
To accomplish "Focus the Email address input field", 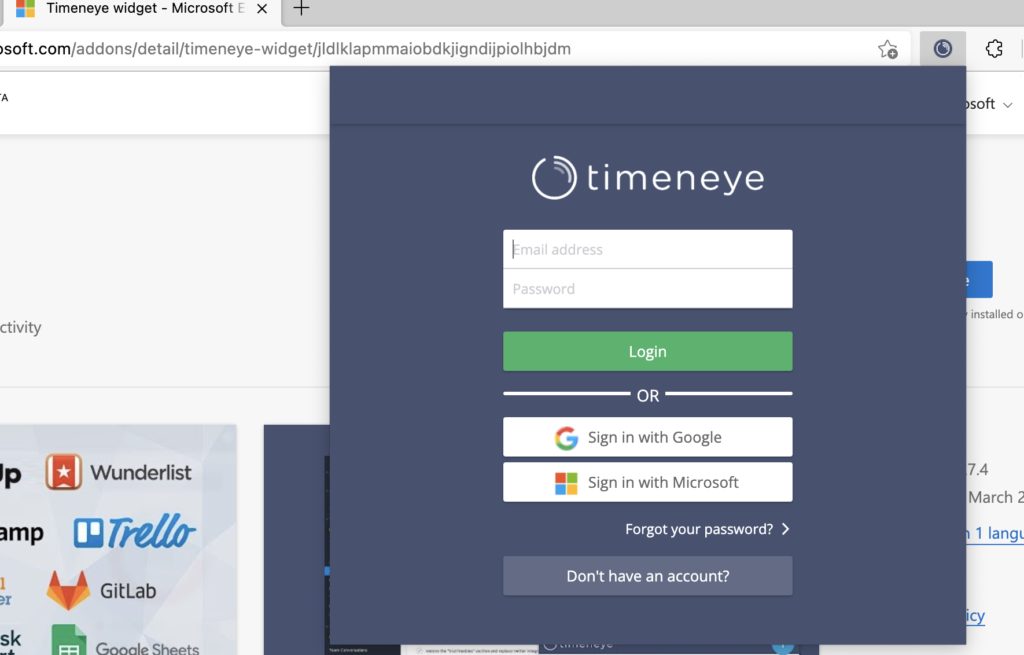I will tap(647, 249).
